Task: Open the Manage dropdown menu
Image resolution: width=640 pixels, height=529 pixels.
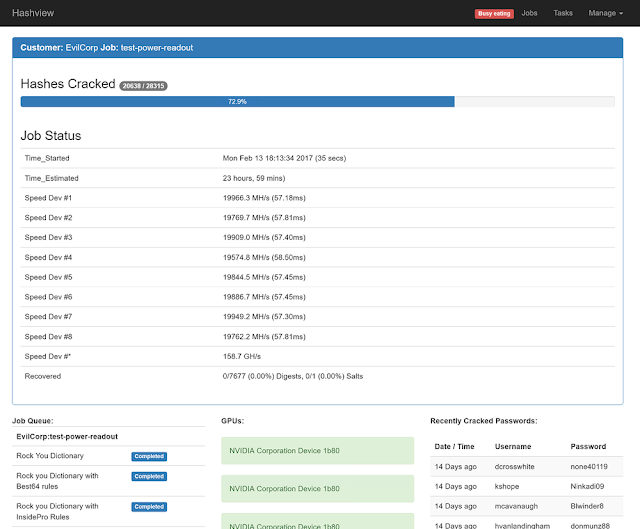Action: coord(605,13)
